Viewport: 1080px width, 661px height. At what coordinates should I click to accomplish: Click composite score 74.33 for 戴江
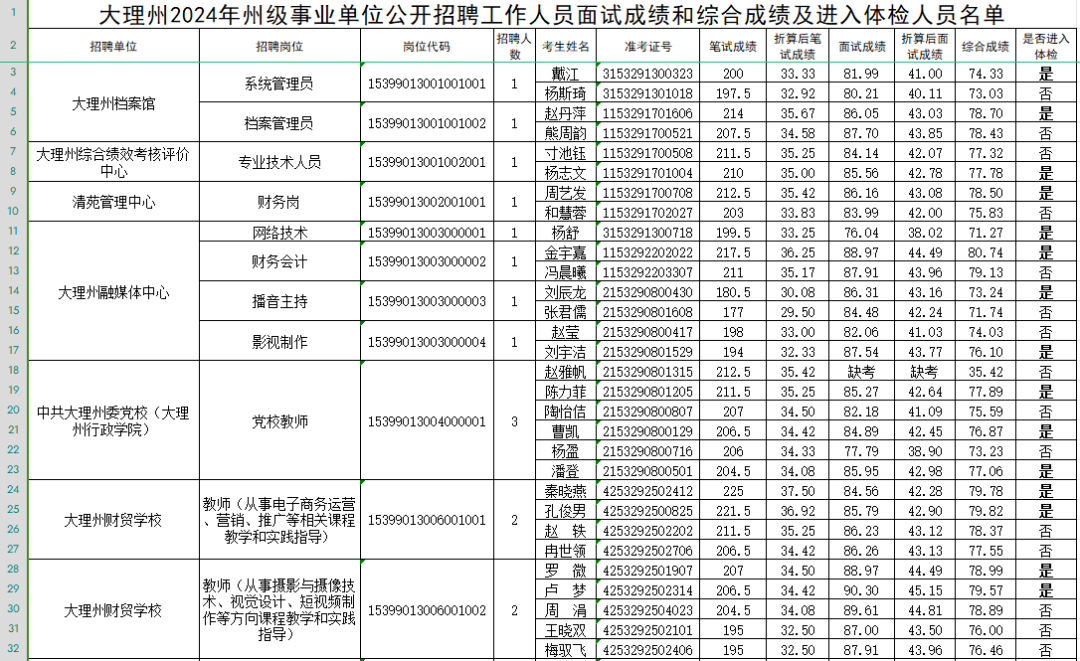click(985, 74)
